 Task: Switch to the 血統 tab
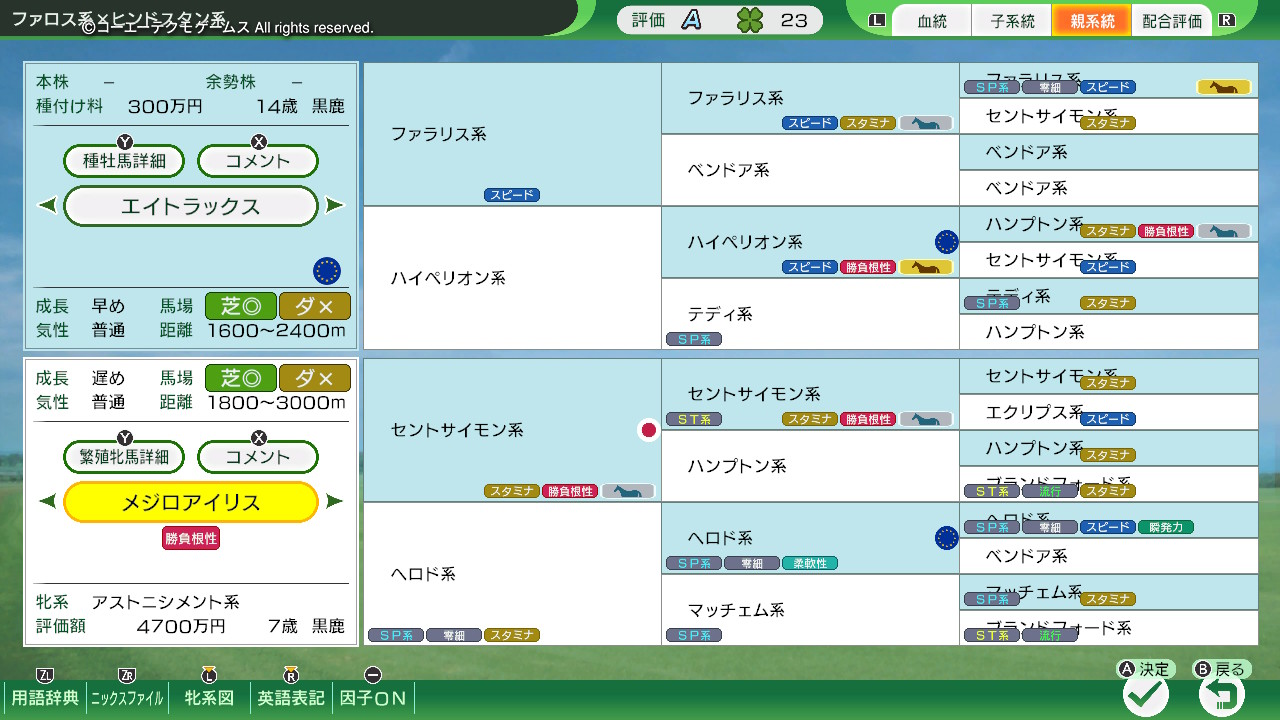931,21
